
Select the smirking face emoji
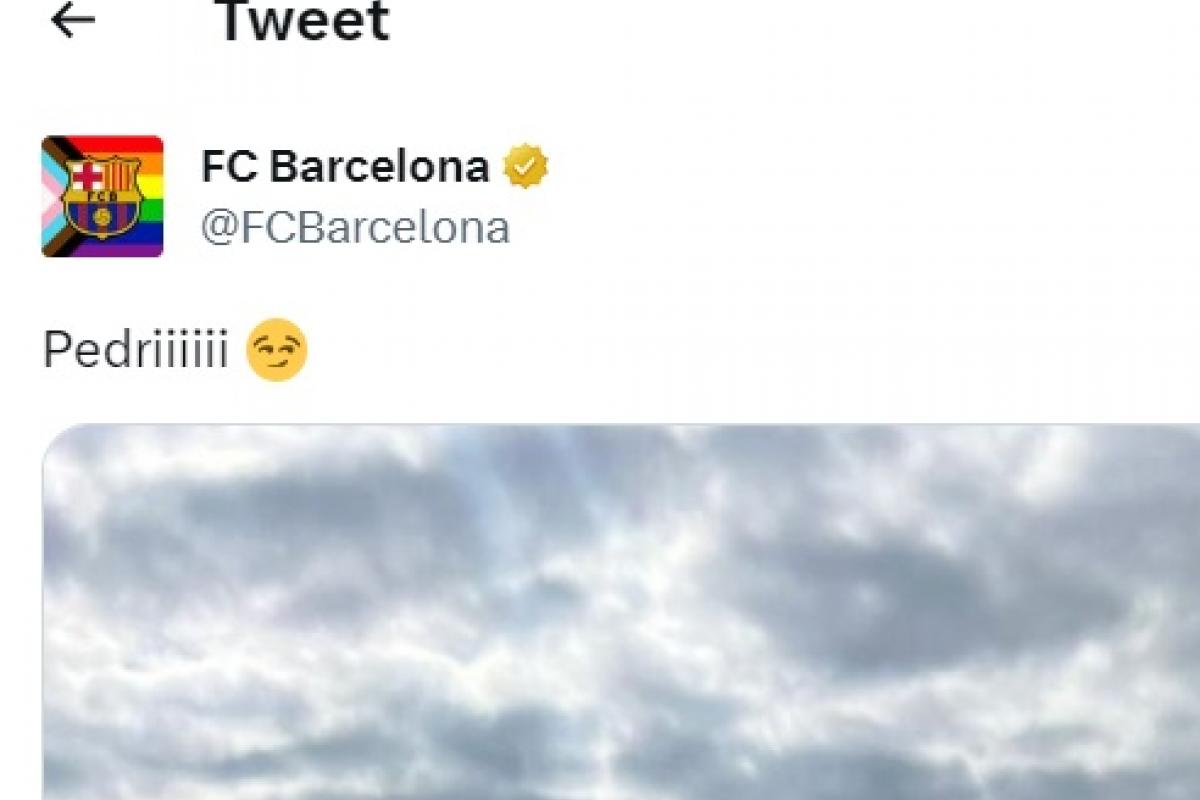(276, 350)
